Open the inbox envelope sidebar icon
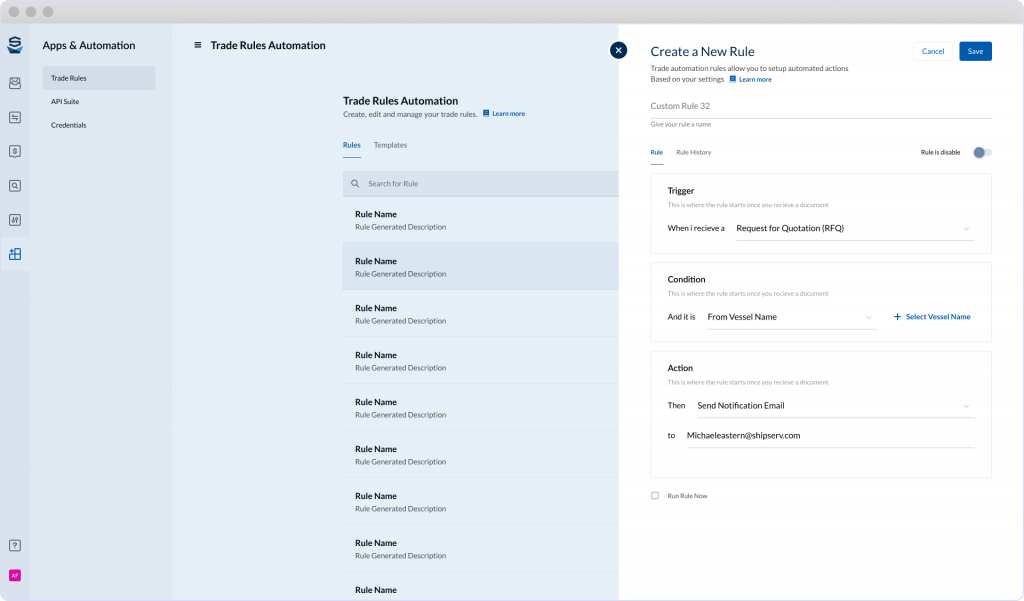The height and width of the screenshot is (601, 1024). point(15,84)
